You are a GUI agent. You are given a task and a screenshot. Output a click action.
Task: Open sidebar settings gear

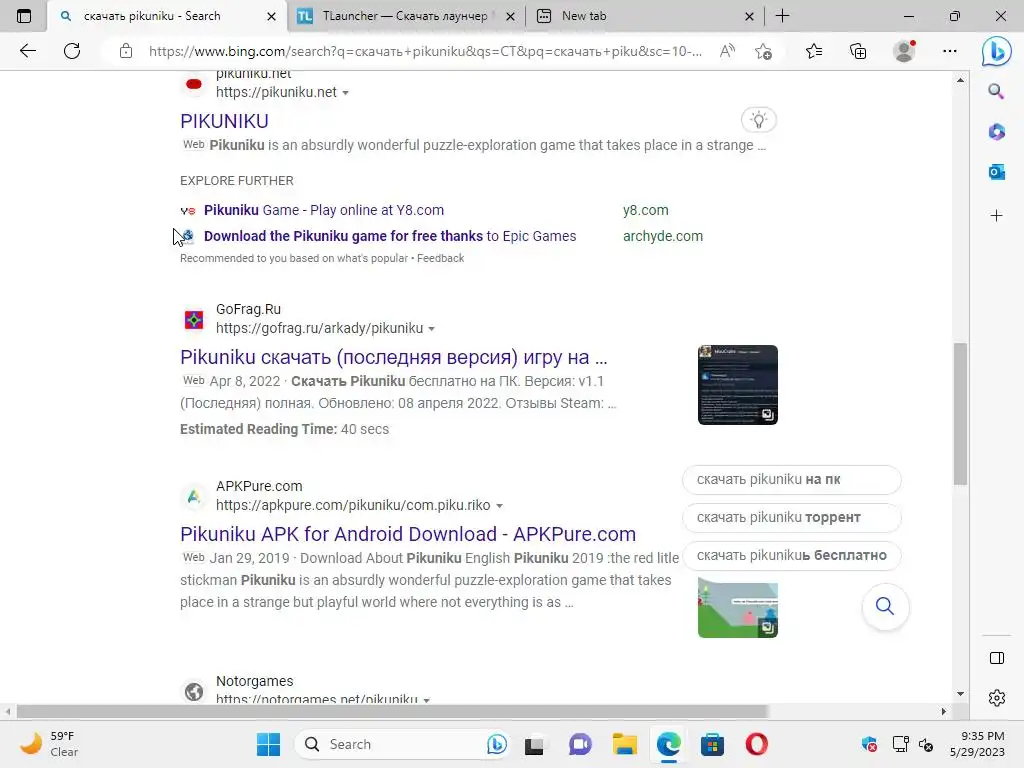tap(997, 698)
